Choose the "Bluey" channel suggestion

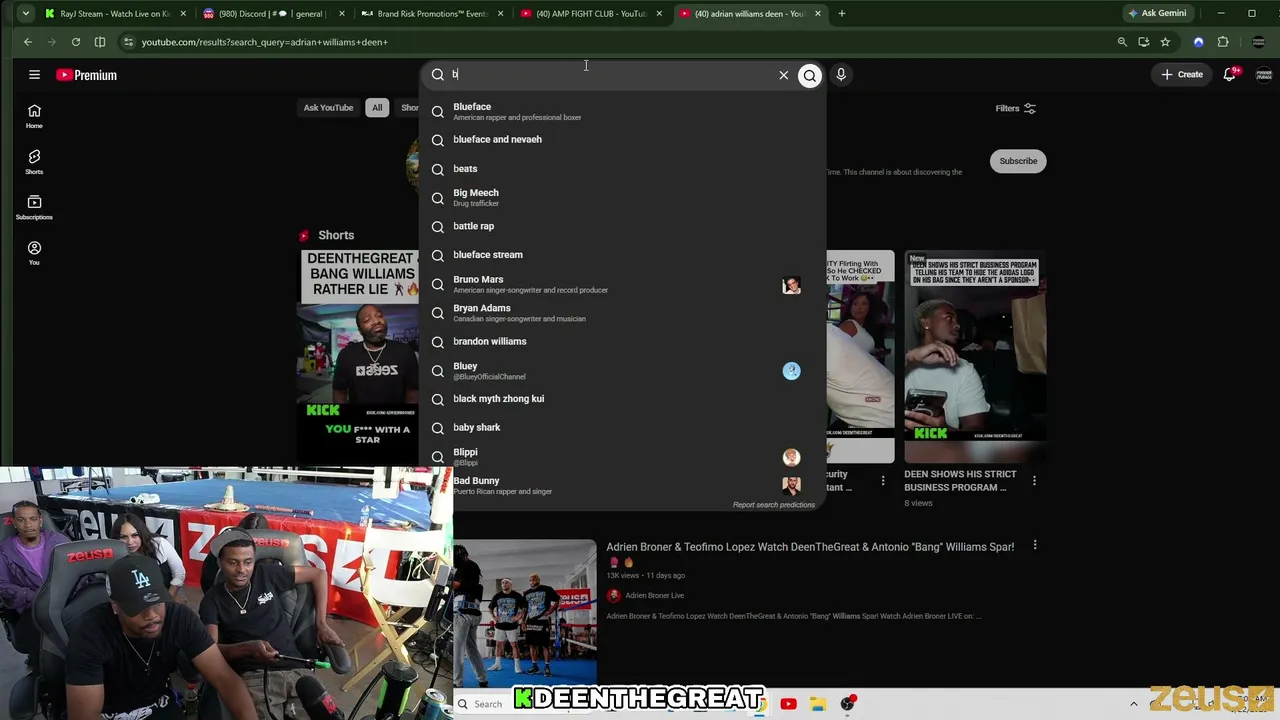click(622, 371)
